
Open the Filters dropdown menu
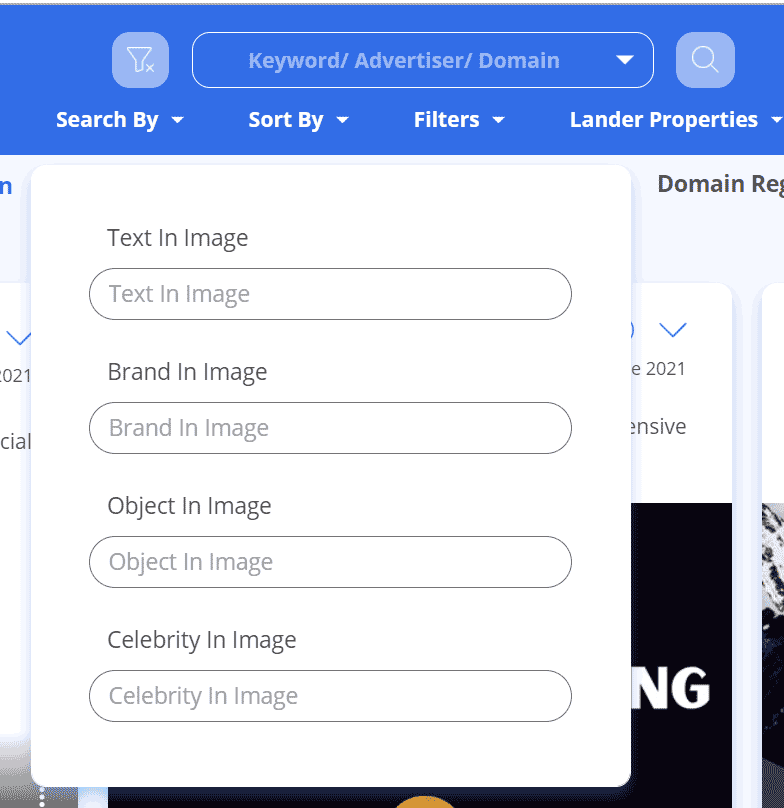pyautogui.click(x=458, y=120)
